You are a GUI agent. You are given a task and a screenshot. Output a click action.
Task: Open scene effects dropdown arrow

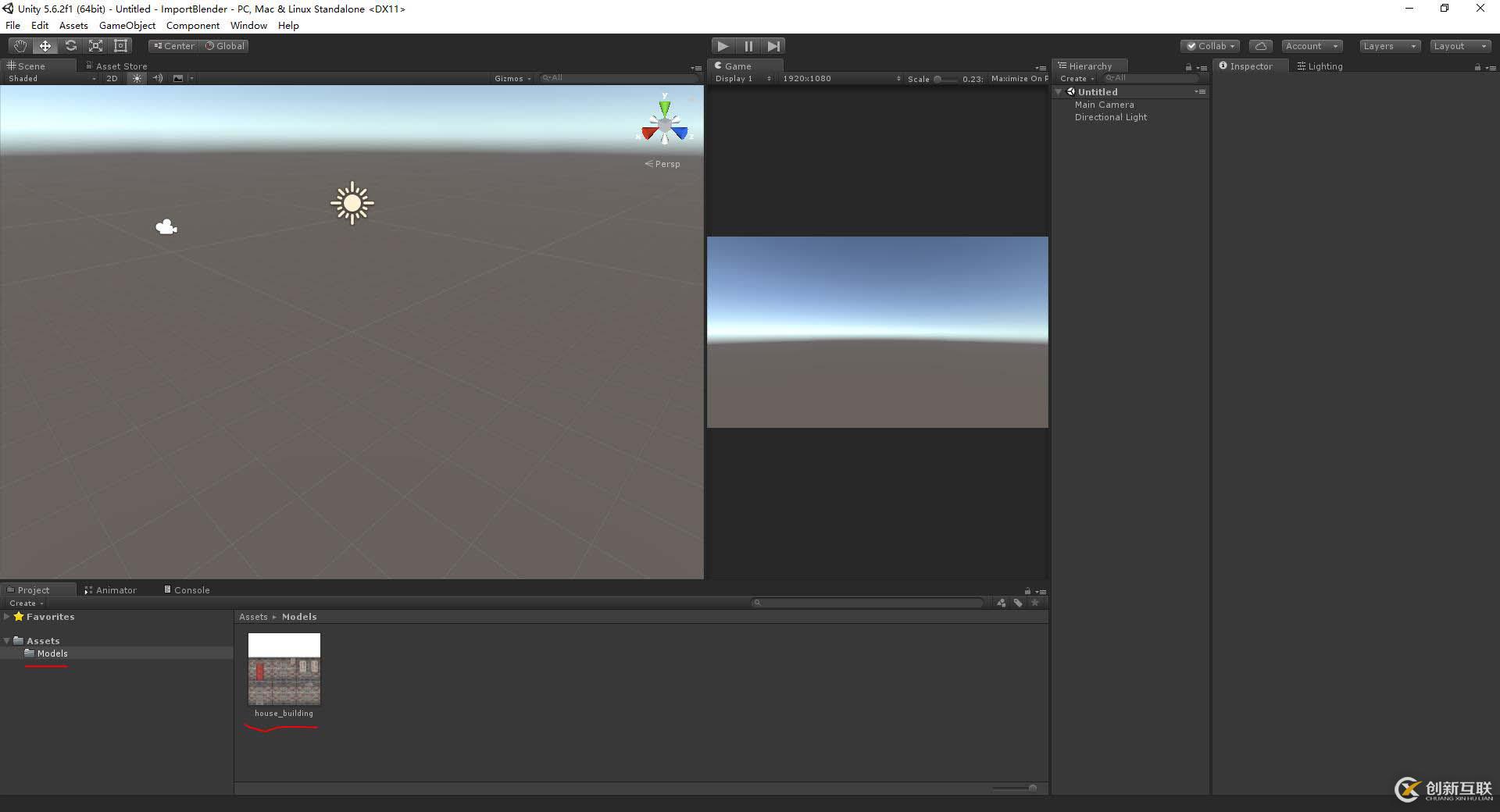click(x=191, y=78)
